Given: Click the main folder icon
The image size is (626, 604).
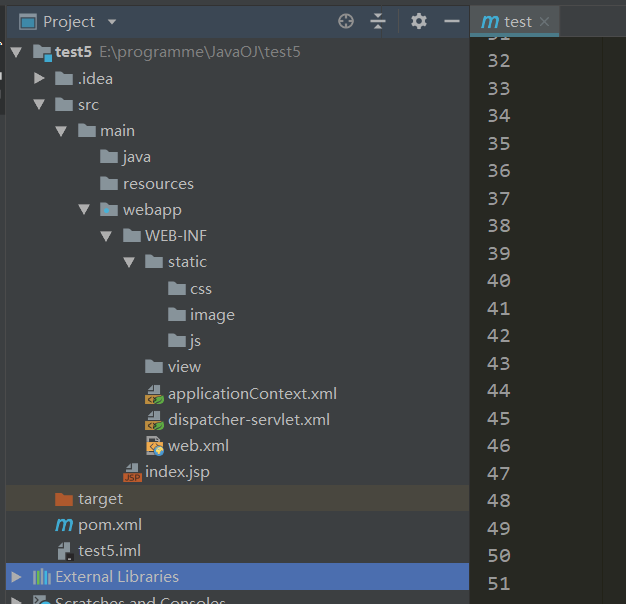Looking at the screenshot, I should pyautogui.click(x=87, y=131).
